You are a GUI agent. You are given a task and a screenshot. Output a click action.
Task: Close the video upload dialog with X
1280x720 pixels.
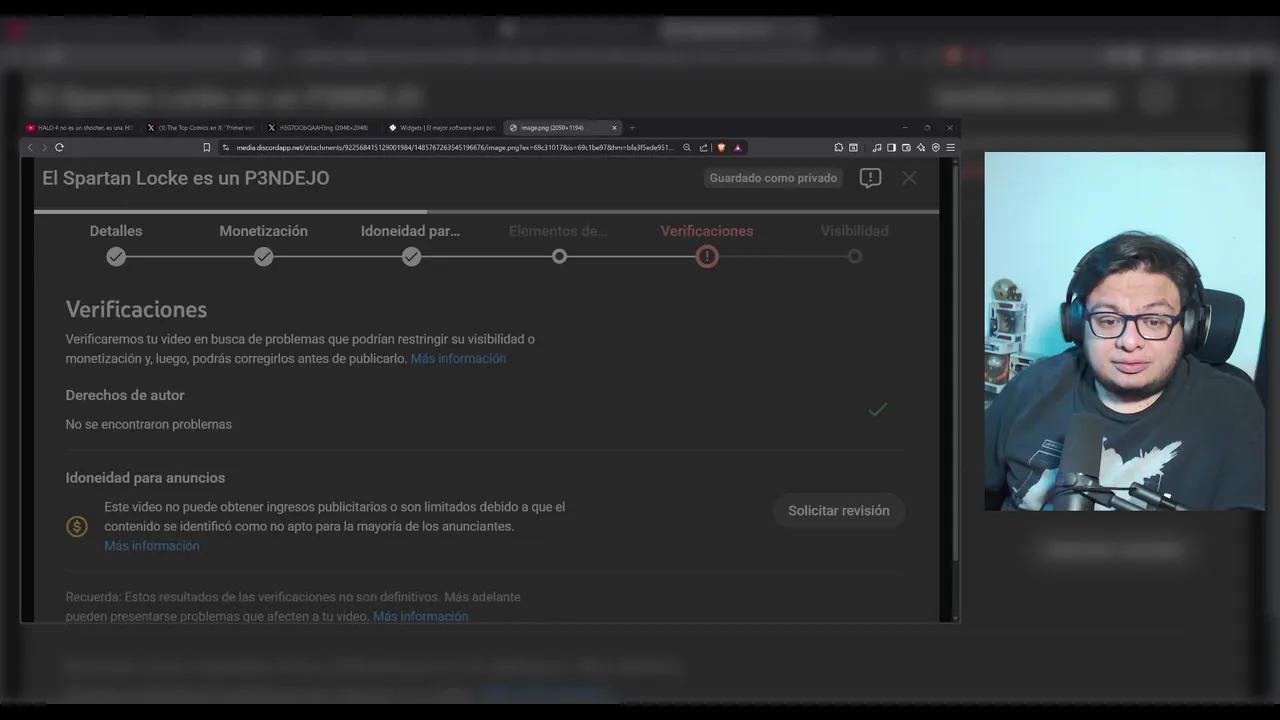[x=909, y=178]
